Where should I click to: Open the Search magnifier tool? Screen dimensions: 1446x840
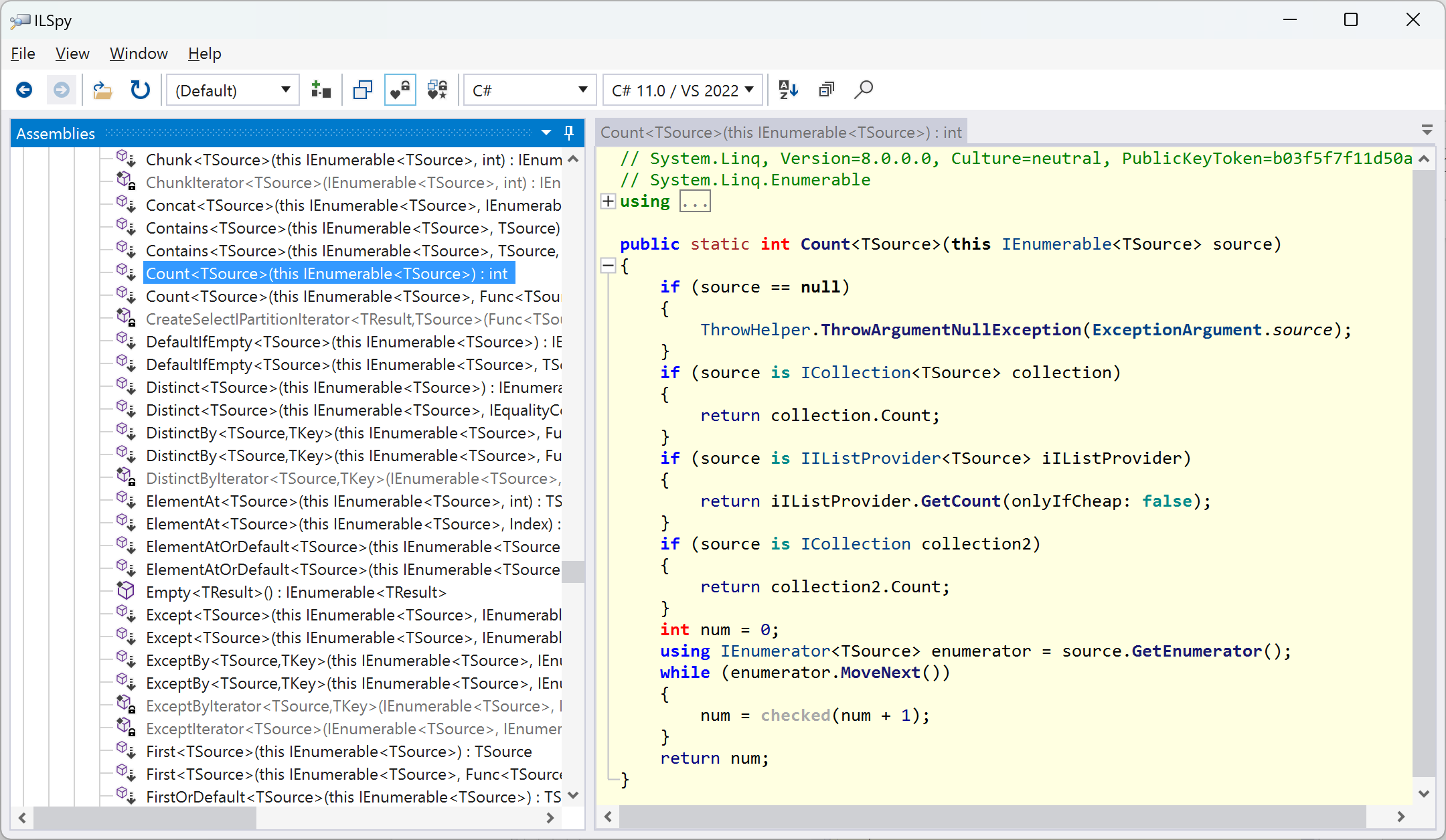point(864,90)
